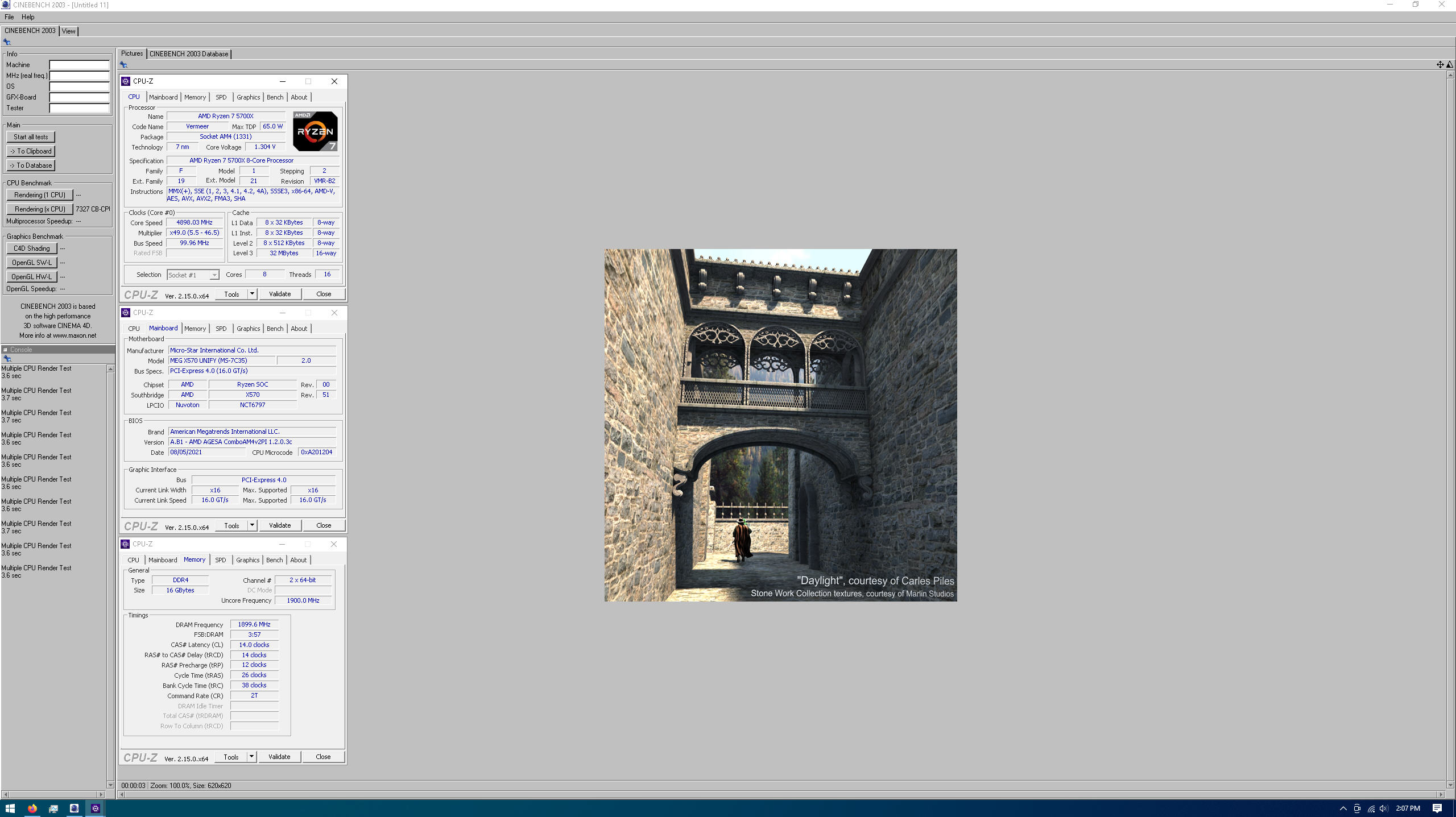Click the Machine input field
Screen dimensions: 1456x817
(80, 65)
